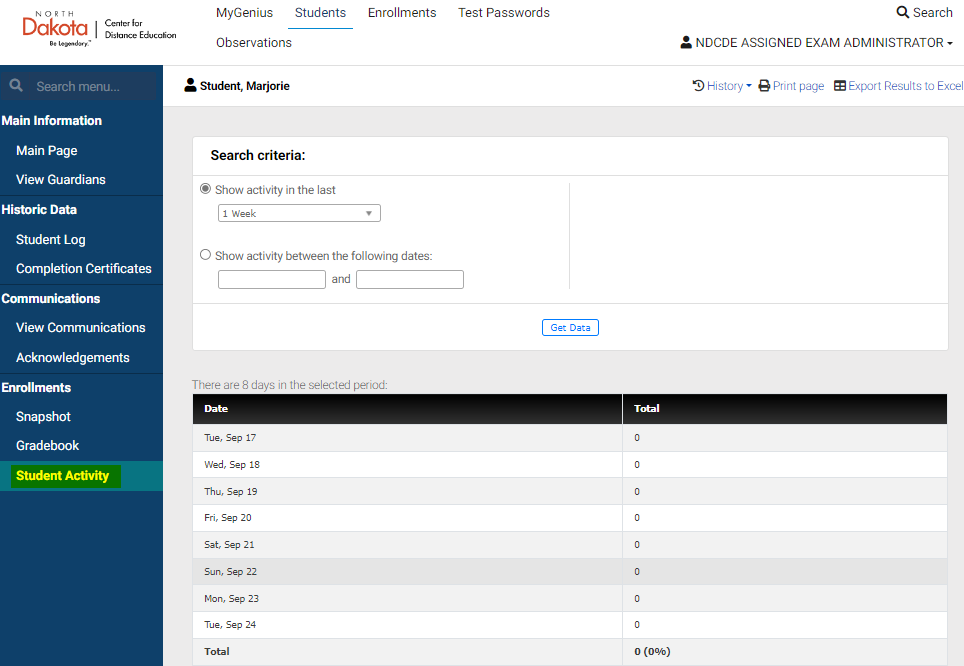This screenshot has height=666, width=964.
Task: Open Student Log in the sidebar
Action: 50,239
